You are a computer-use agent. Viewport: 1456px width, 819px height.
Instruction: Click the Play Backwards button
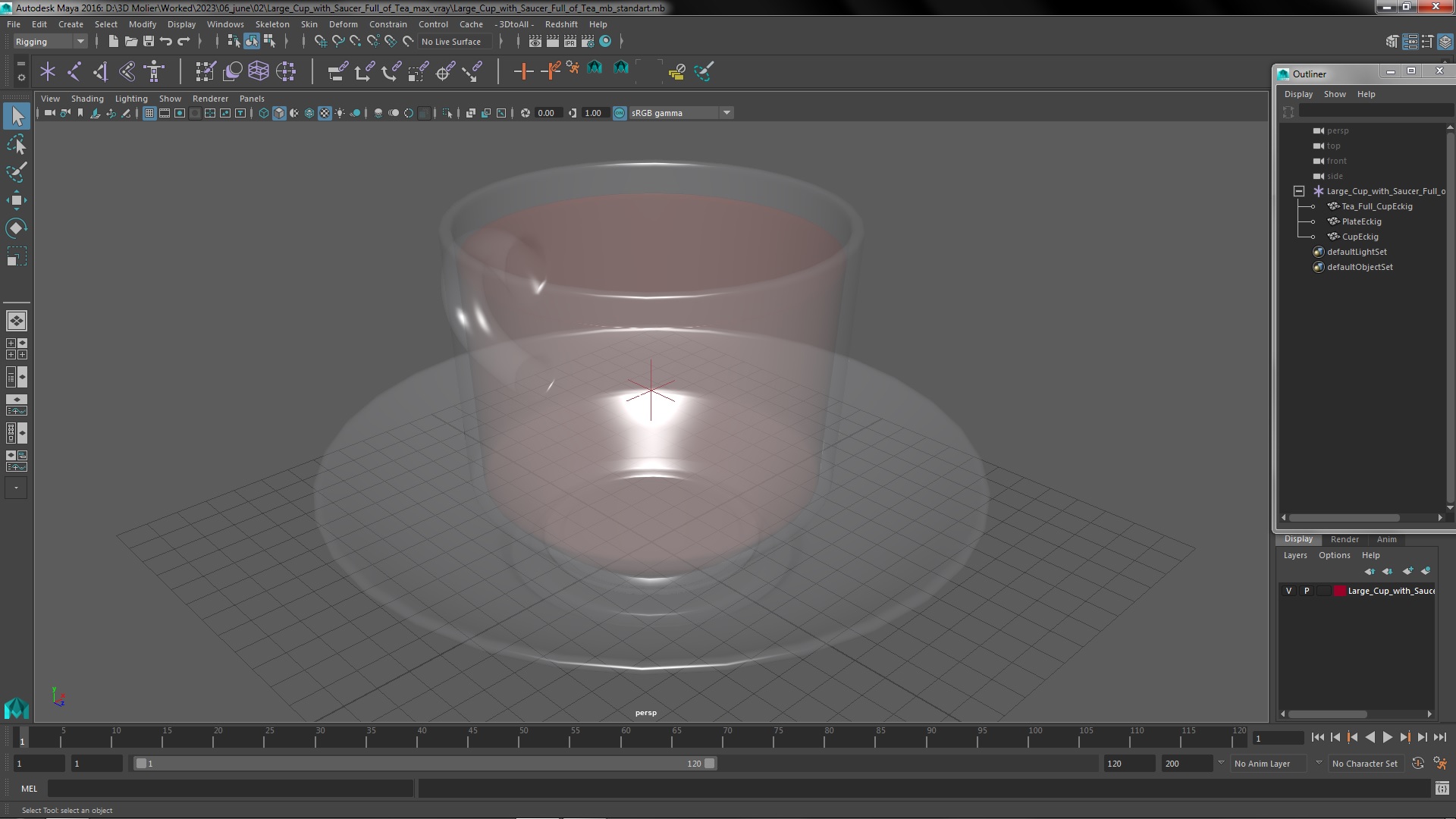point(1370,737)
